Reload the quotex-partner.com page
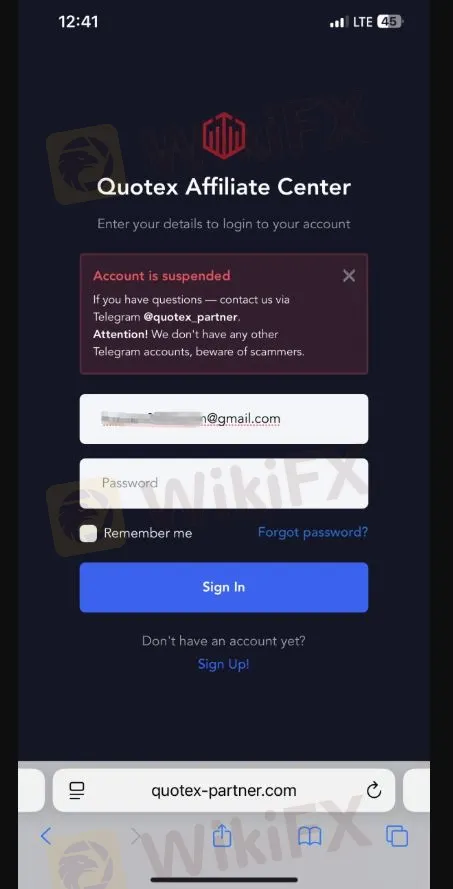The height and width of the screenshot is (889, 453). [x=374, y=790]
